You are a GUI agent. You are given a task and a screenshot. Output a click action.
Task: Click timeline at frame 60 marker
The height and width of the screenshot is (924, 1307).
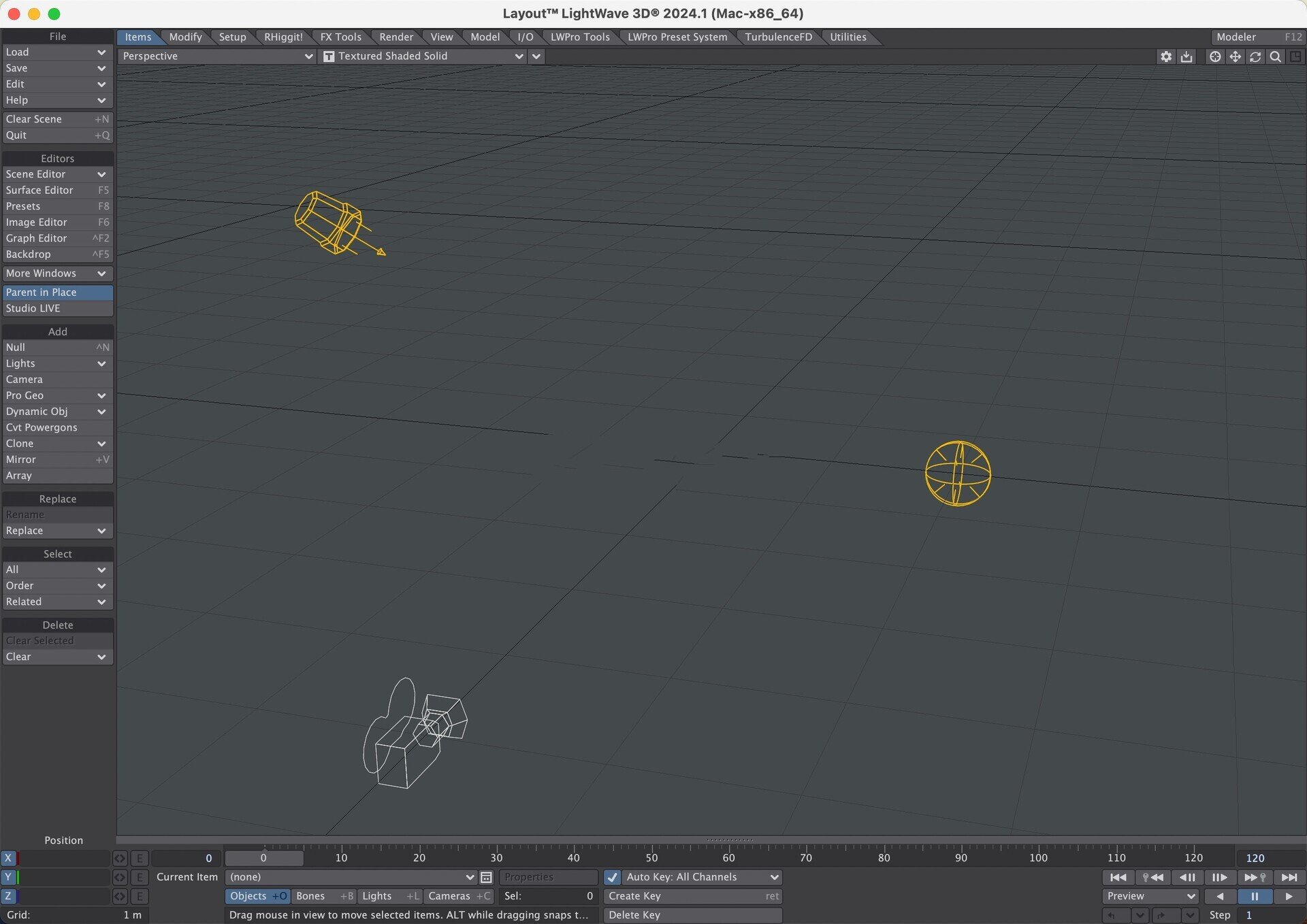point(728,857)
